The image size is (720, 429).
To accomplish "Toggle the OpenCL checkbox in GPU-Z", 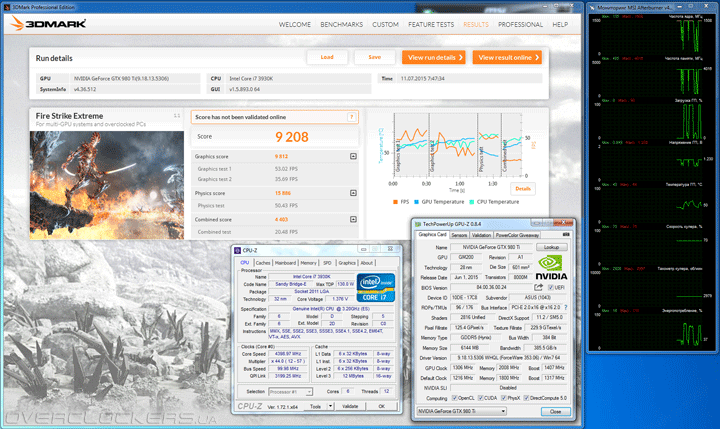I will click(454, 398).
